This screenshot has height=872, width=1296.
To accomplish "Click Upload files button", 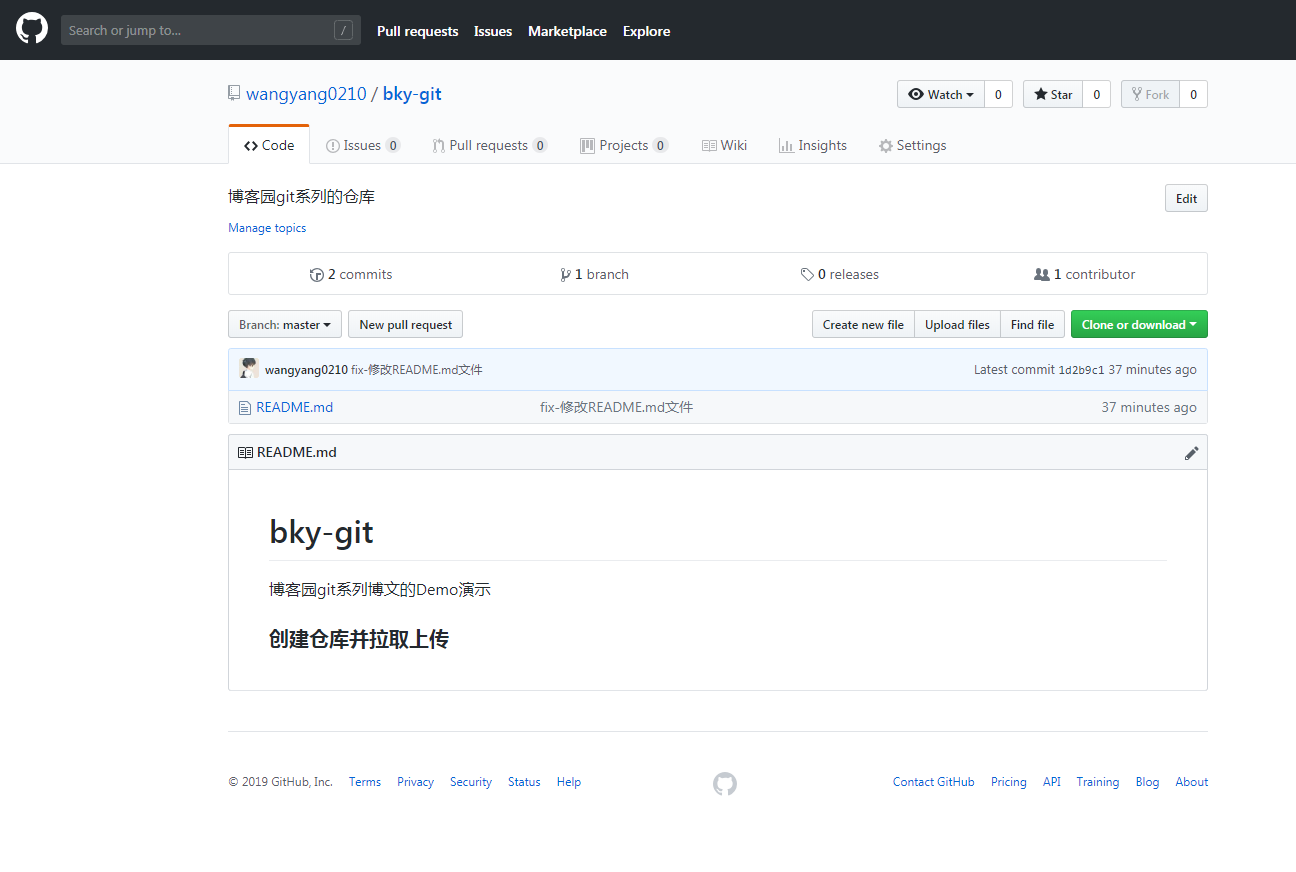I will 957,325.
